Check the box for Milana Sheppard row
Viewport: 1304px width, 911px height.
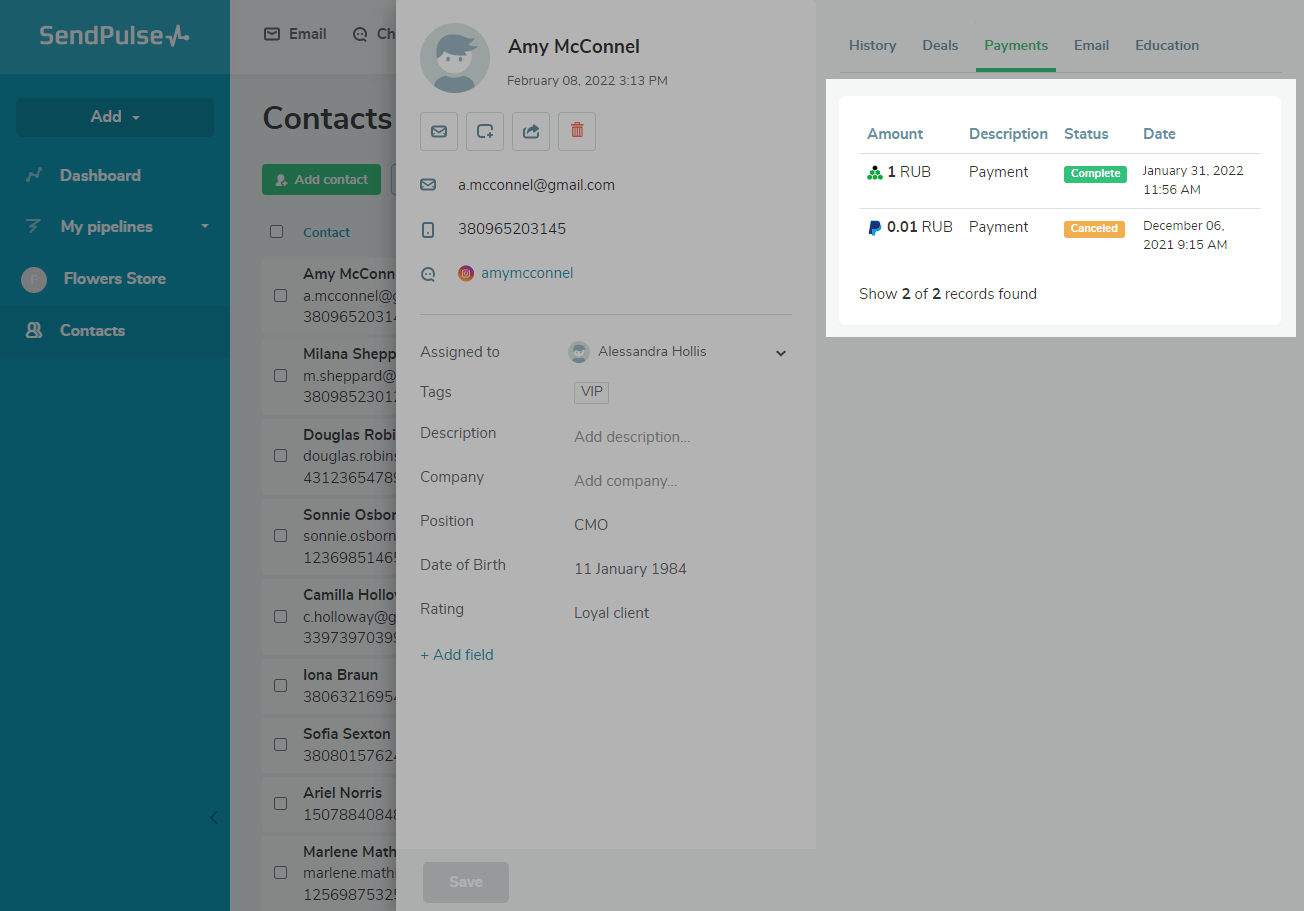(281, 376)
